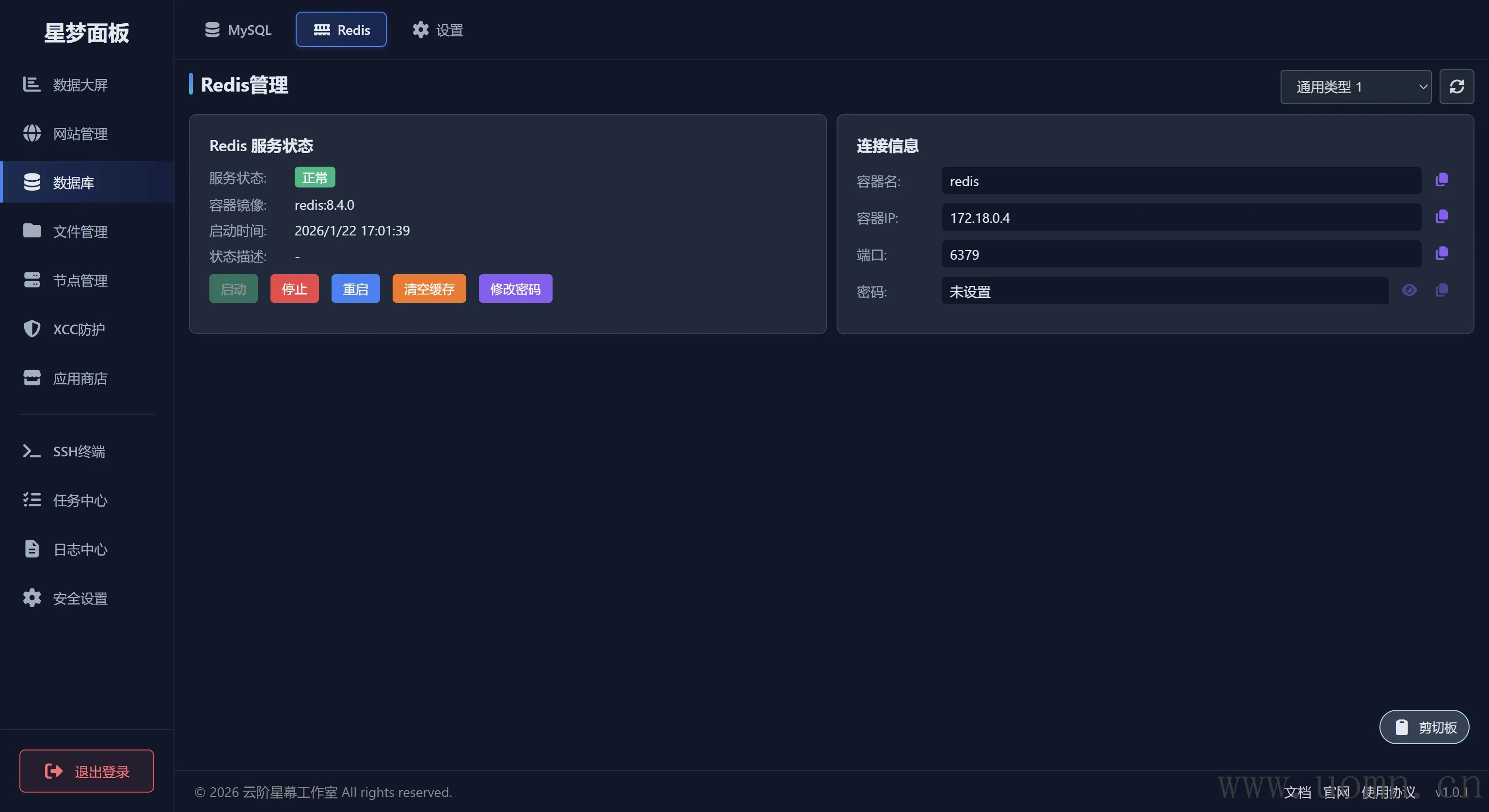Click the 退出登录 logout button
1489x812 pixels.
[x=87, y=771]
